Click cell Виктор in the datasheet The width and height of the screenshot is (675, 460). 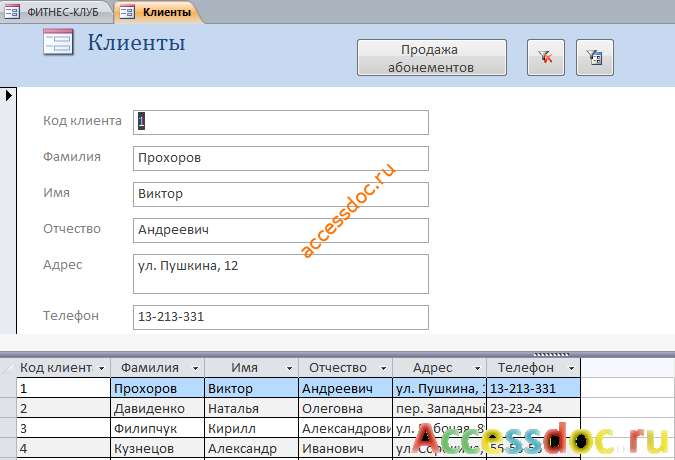pyautogui.click(x=251, y=388)
